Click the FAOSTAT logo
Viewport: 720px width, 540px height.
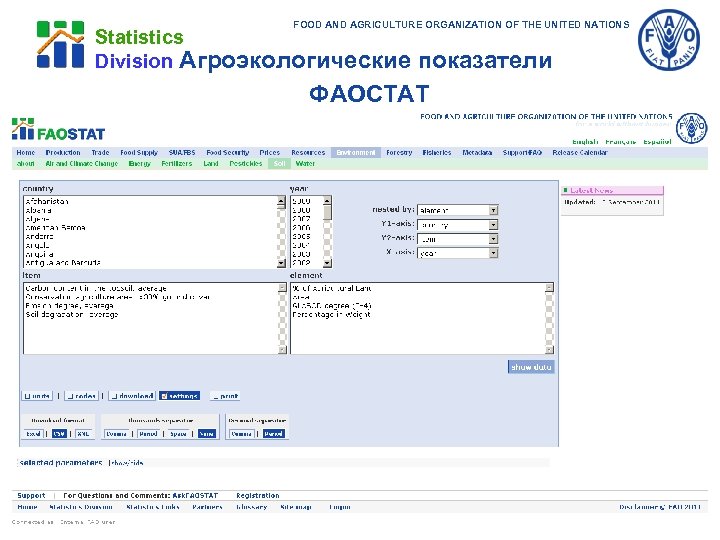tap(58, 129)
